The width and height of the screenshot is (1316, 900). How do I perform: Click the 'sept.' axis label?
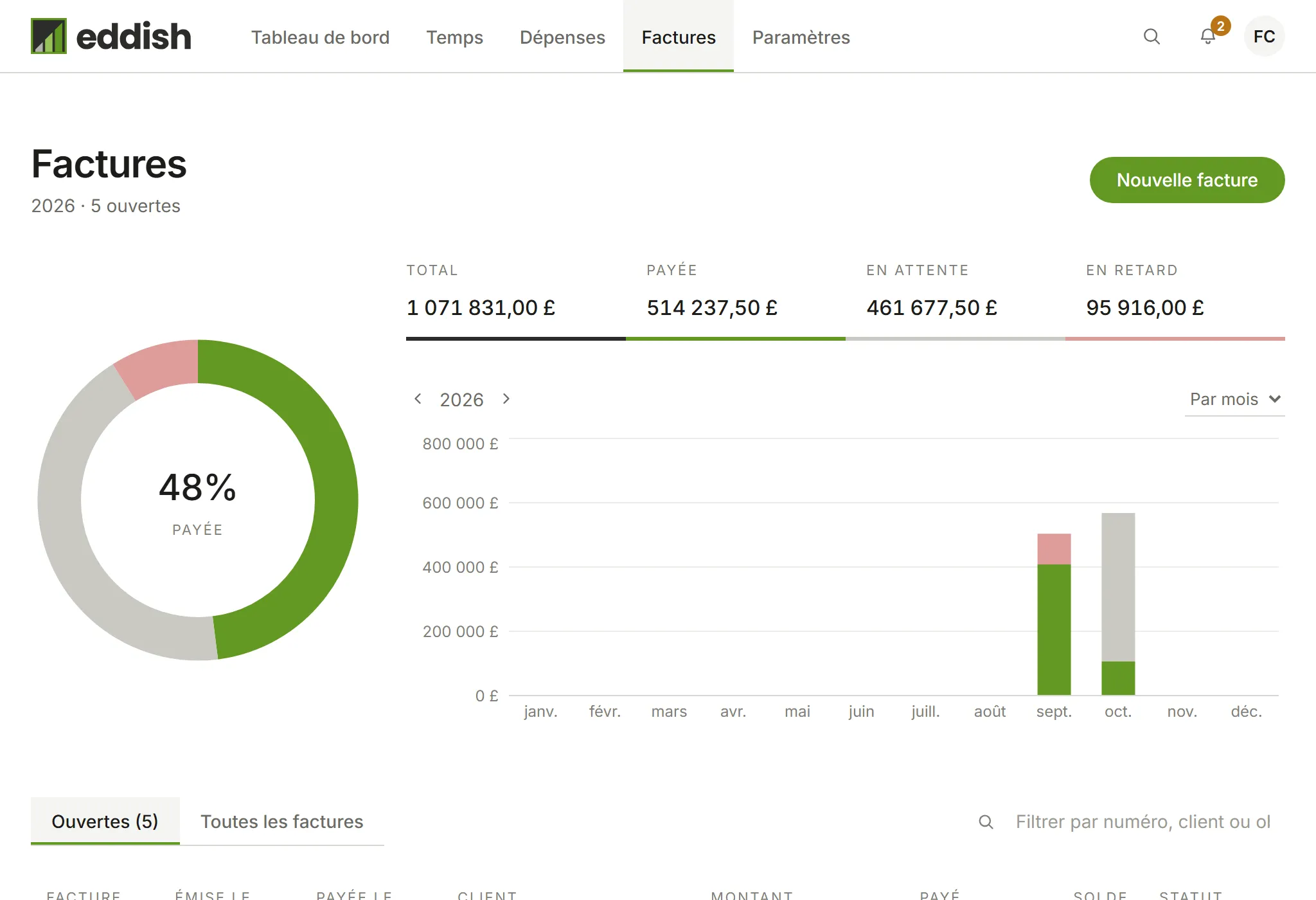[1054, 712]
